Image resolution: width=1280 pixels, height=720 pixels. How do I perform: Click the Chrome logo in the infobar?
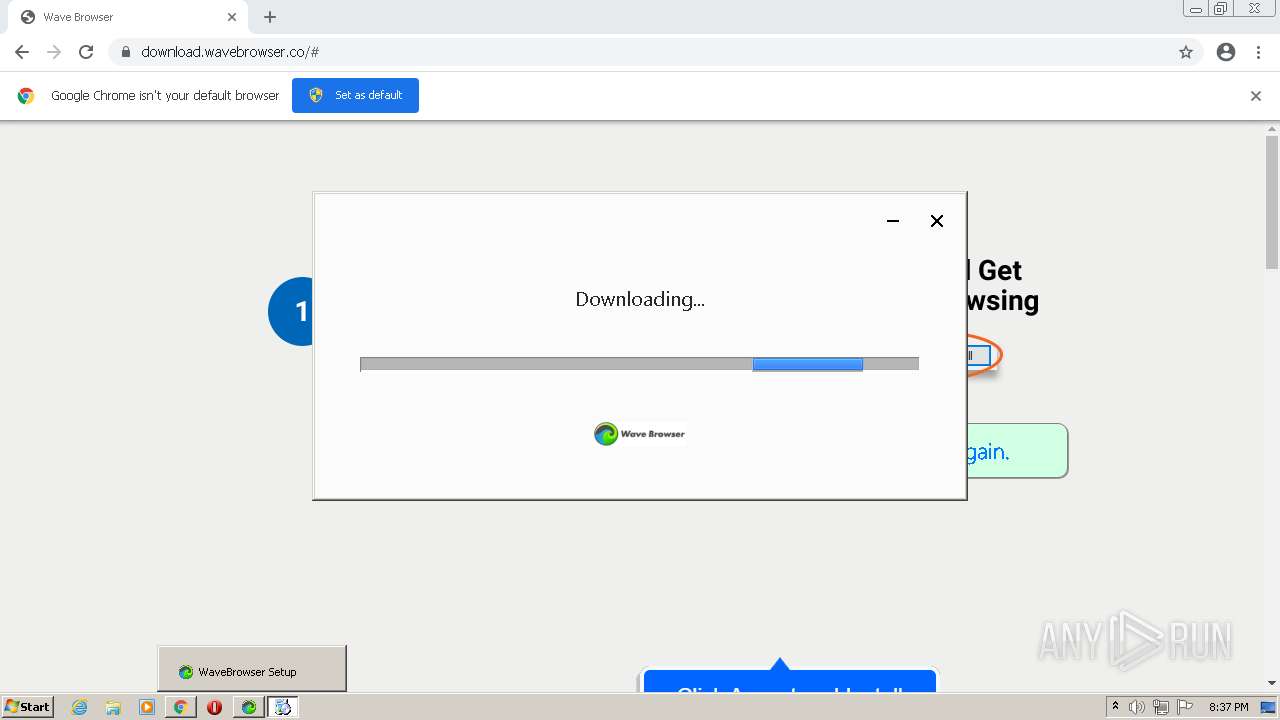click(x=26, y=96)
